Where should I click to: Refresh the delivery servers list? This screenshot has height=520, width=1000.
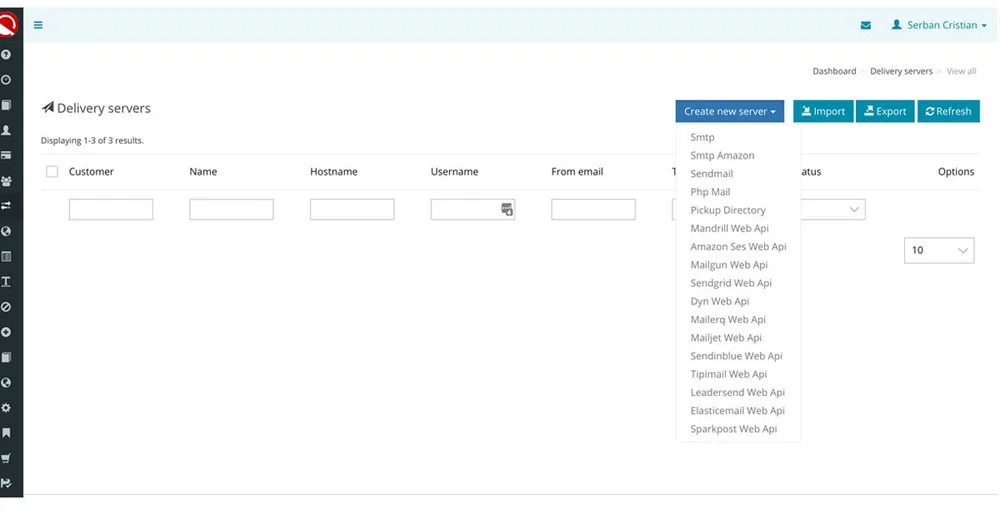point(948,111)
